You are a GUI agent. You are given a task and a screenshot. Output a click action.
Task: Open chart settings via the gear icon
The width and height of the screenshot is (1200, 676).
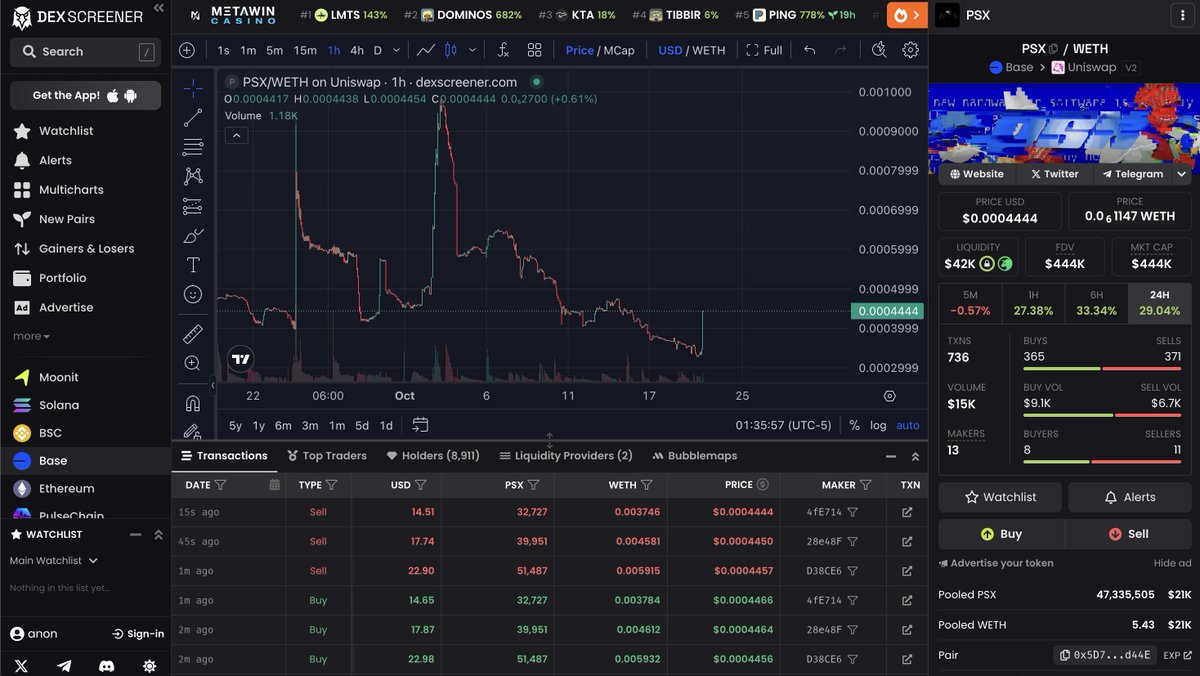coord(910,49)
